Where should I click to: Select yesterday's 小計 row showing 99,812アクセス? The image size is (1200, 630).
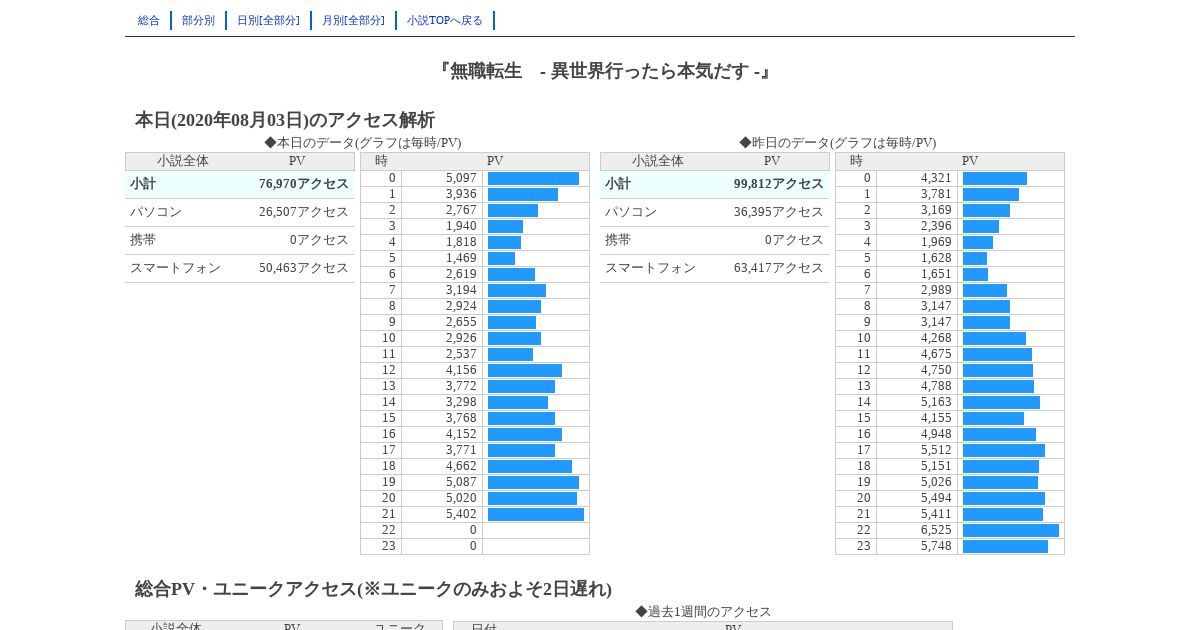[715, 185]
